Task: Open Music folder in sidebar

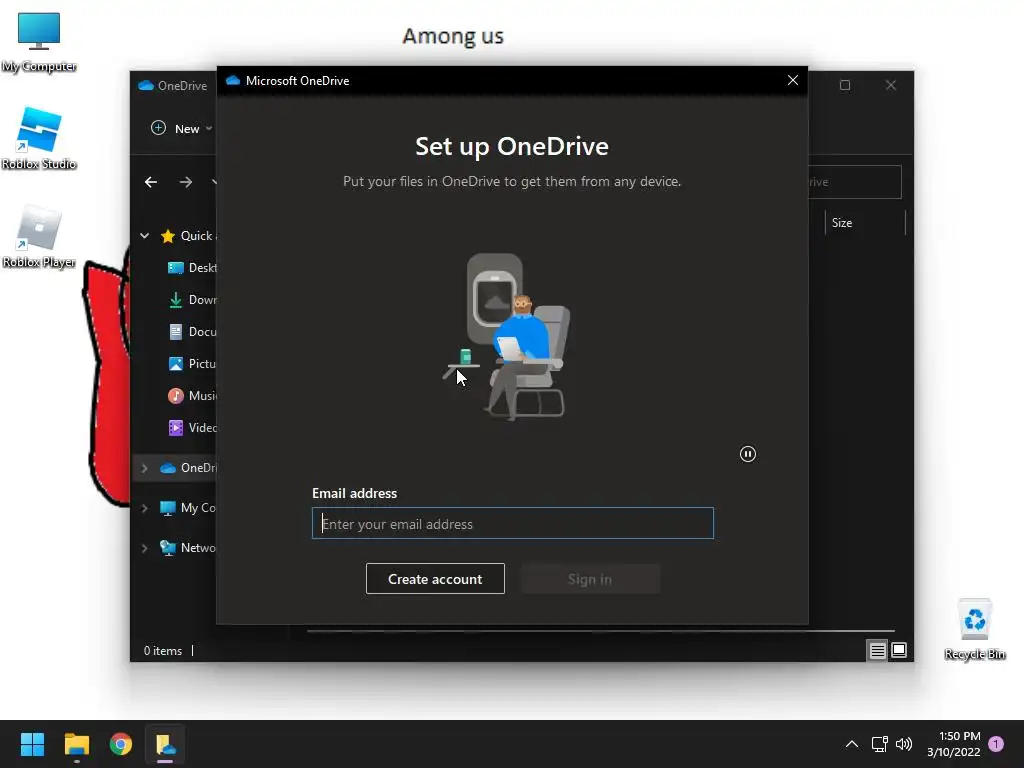Action: point(192,396)
